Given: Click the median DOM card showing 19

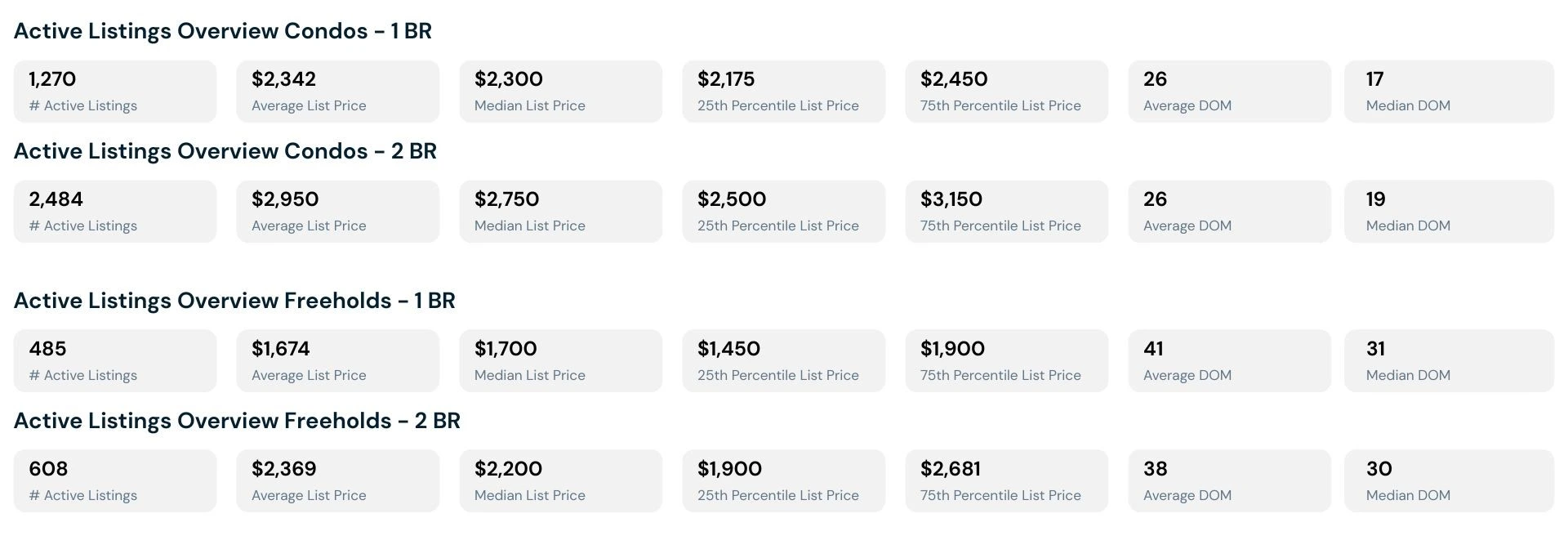Looking at the screenshot, I should coord(1449,212).
